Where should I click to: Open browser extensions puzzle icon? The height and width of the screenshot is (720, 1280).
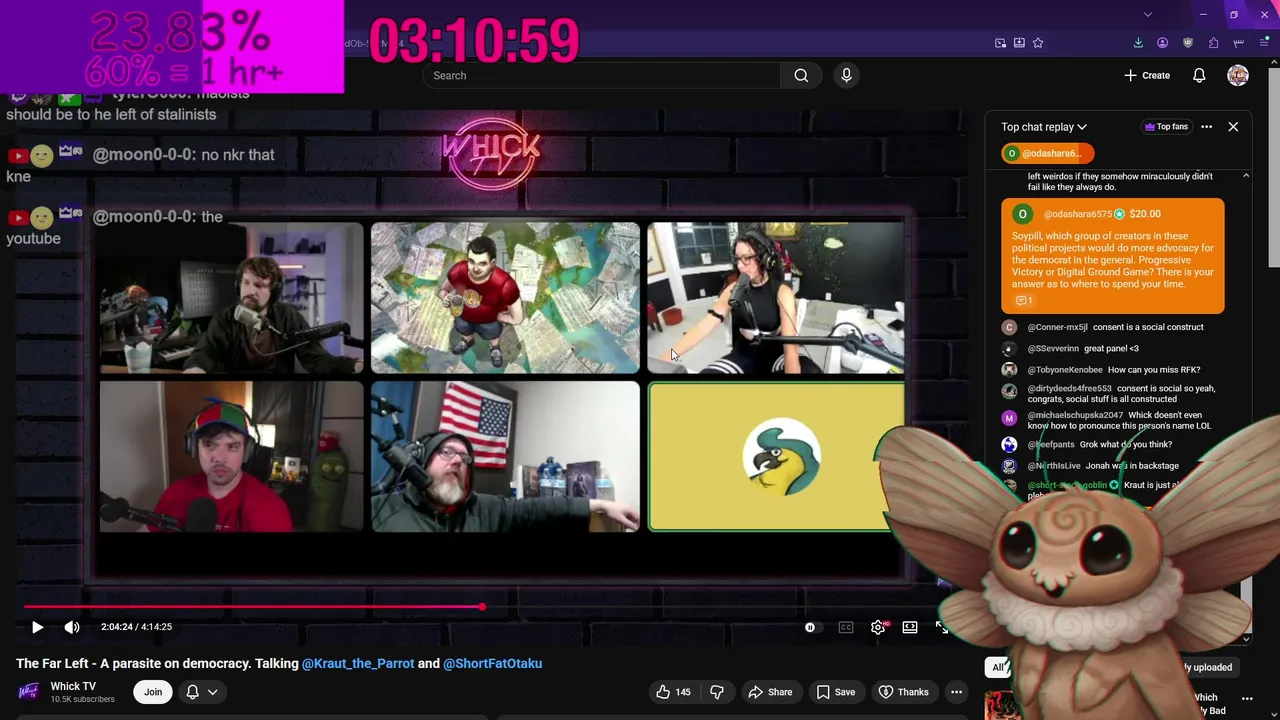tap(1213, 43)
